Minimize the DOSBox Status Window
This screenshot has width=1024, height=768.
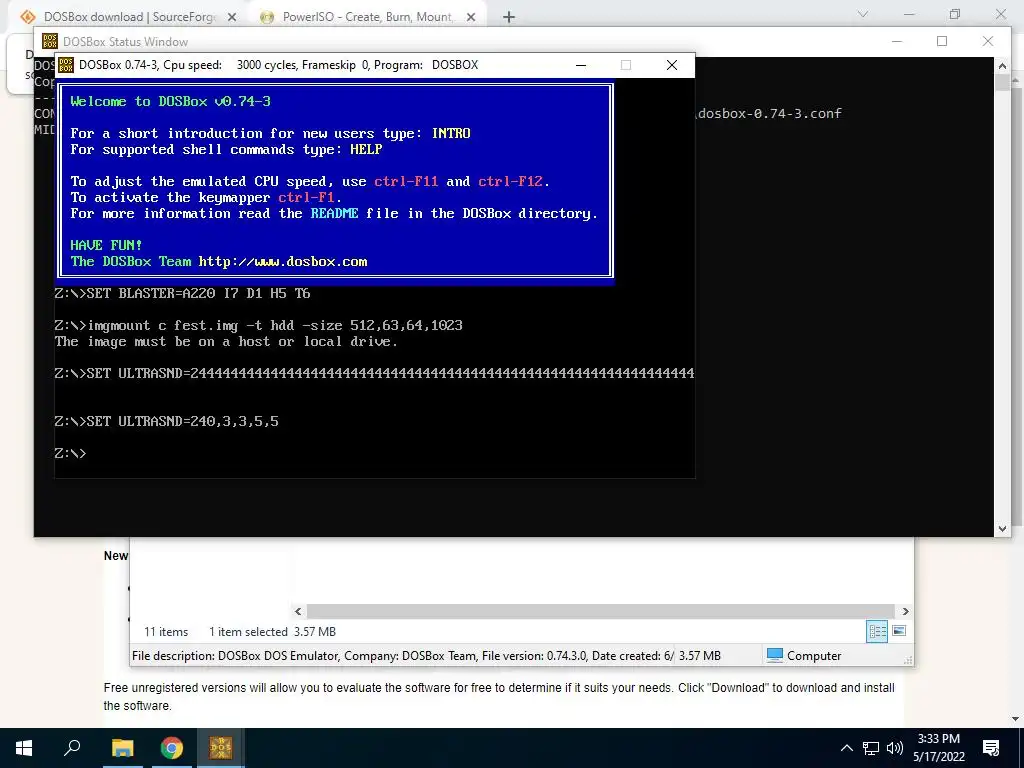click(897, 41)
